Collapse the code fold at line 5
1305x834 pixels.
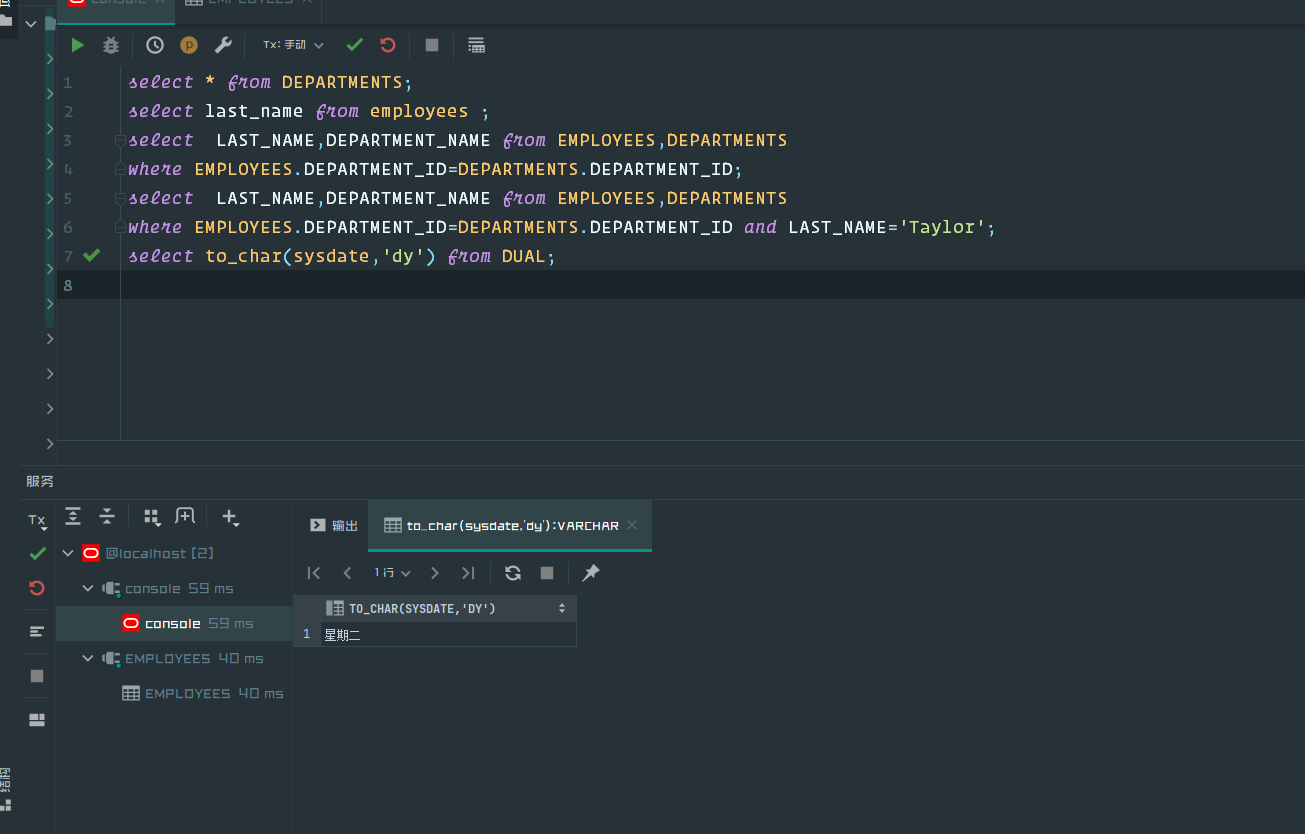click(119, 198)
